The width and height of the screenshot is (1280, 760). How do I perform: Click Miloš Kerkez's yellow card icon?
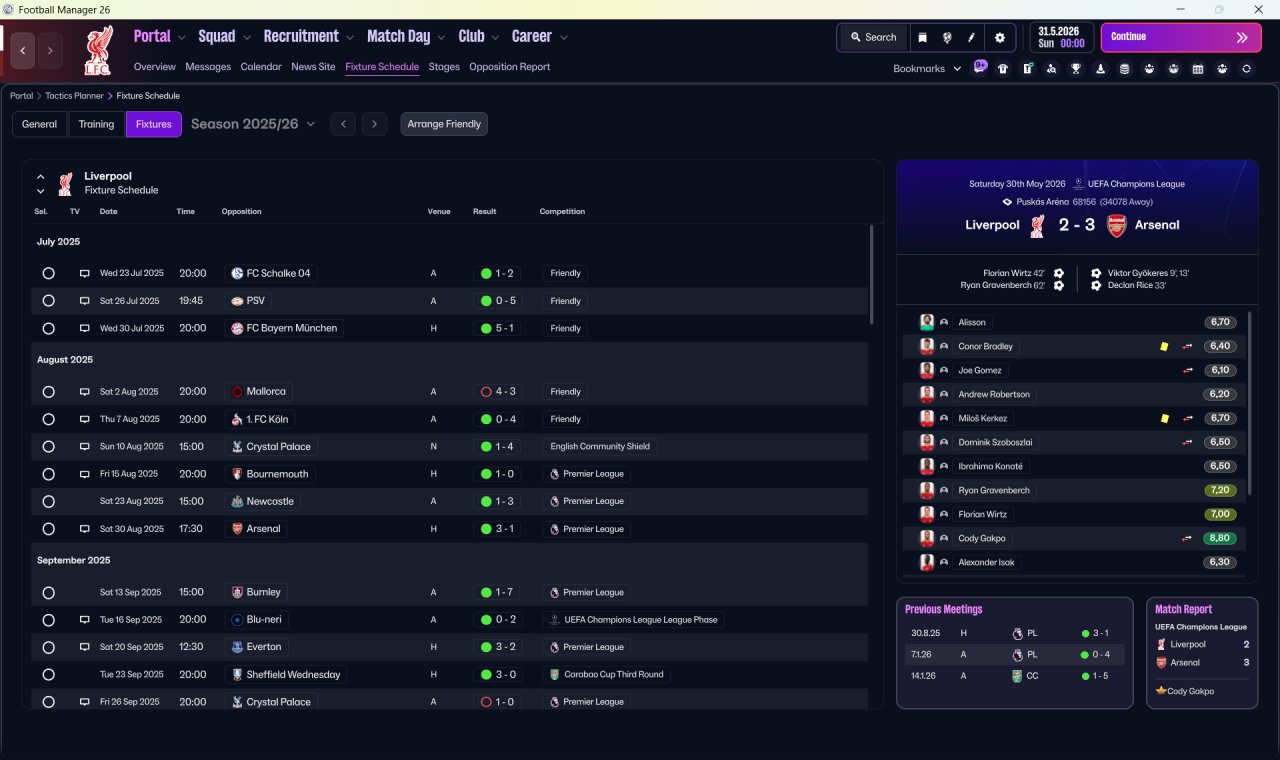click(1164, 418)
